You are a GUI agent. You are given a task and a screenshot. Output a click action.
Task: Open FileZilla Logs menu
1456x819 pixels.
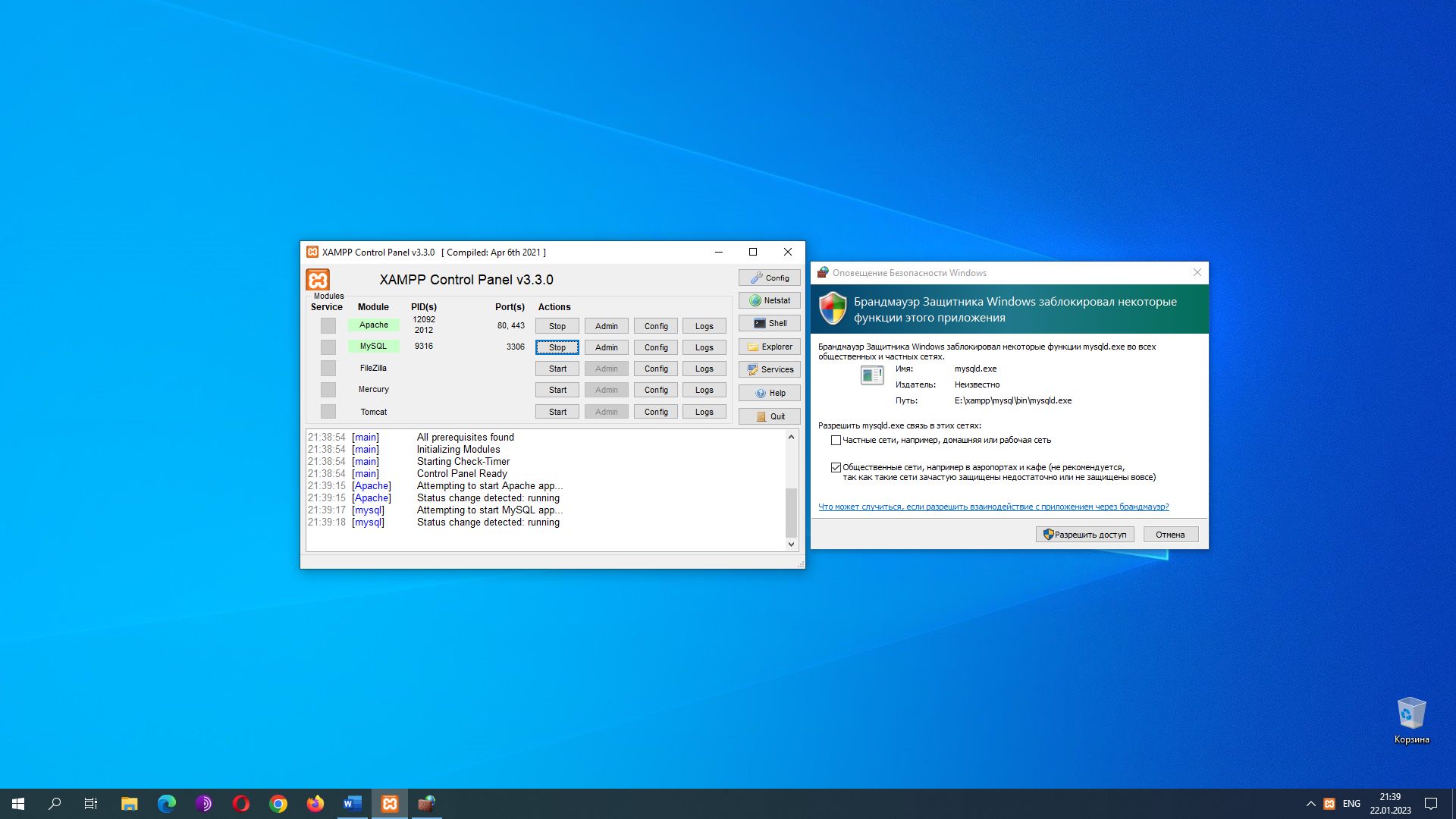704,369
